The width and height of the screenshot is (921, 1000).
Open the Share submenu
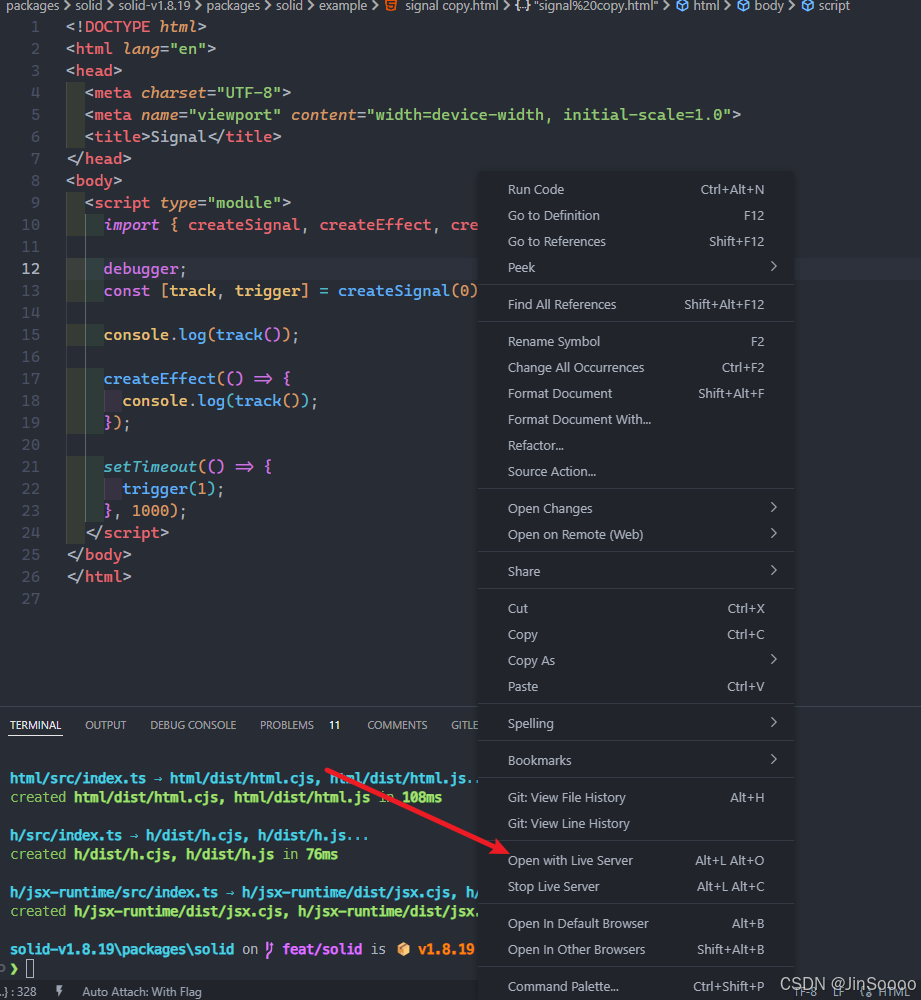[x=635, y=572]
